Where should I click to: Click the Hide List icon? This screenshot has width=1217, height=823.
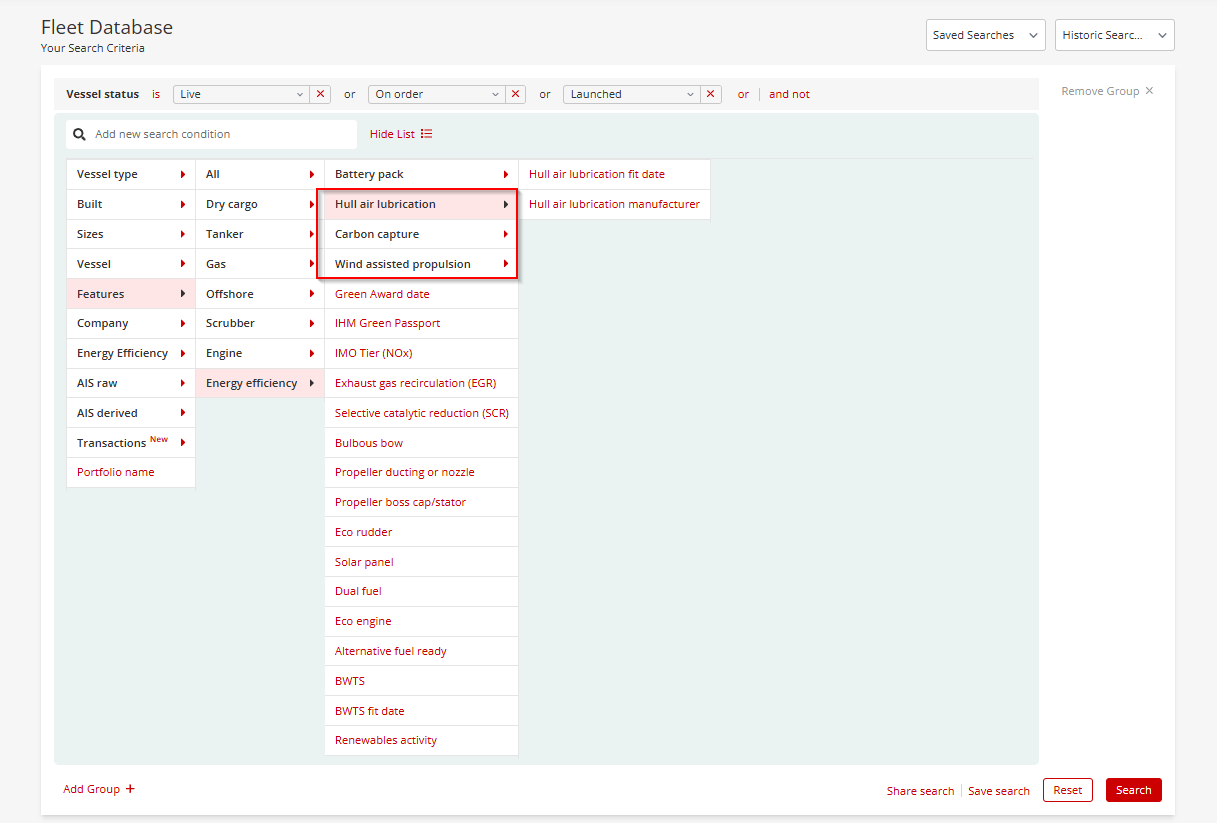[427, 134]
